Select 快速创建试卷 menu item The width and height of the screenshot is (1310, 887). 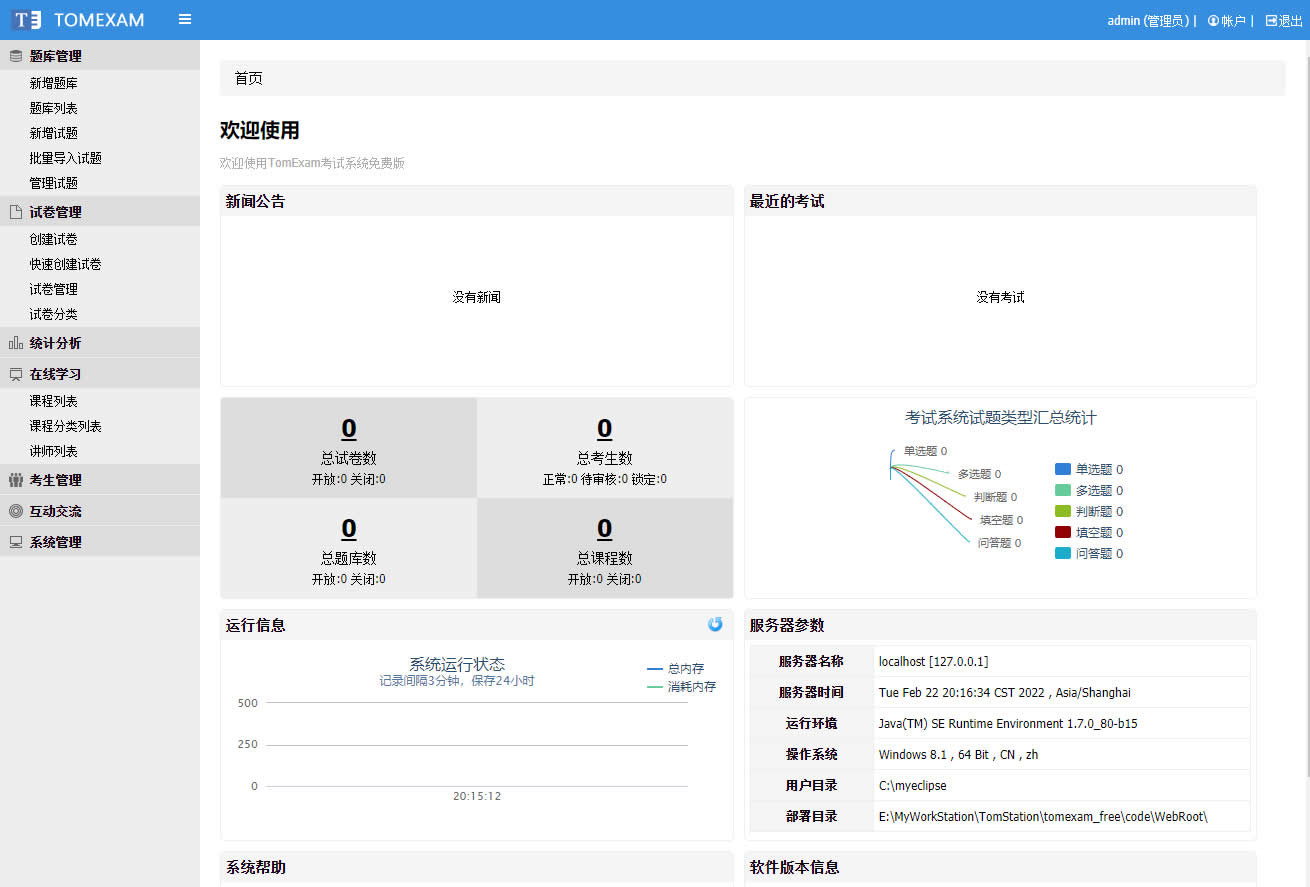(x=65, y=264)
